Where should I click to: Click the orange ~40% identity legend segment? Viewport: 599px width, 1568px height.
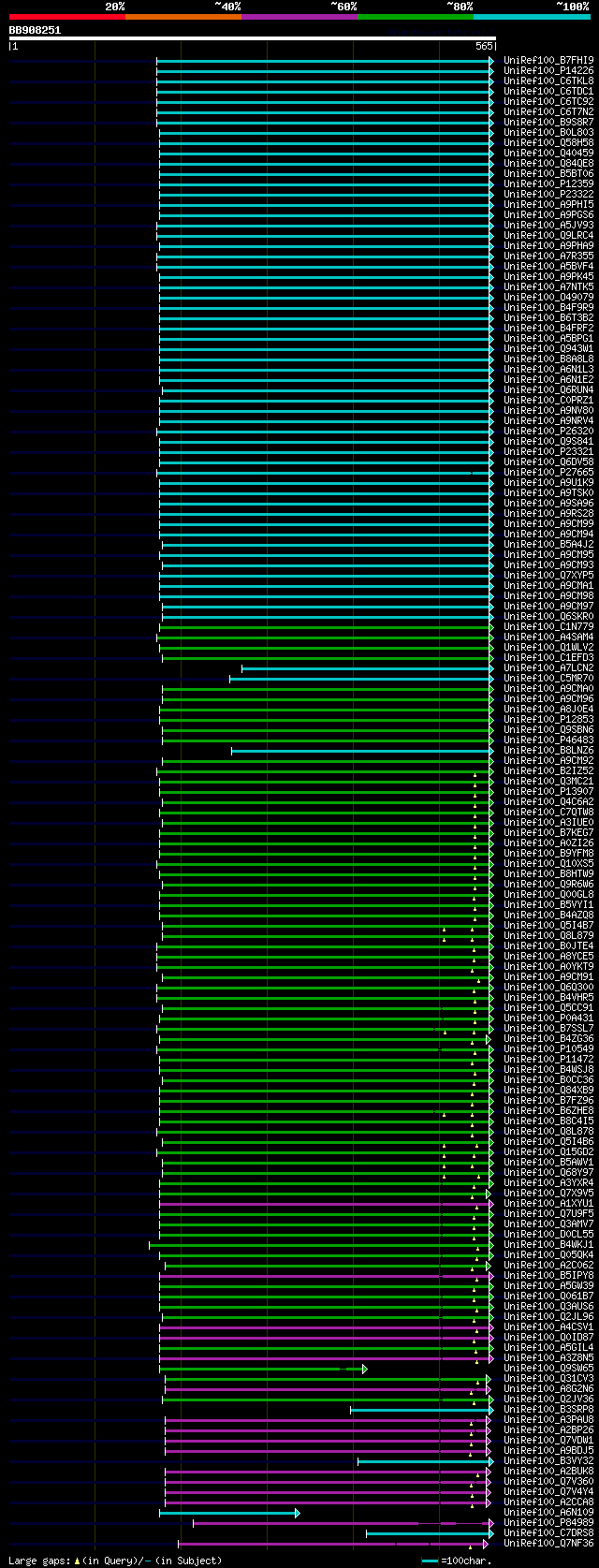(x=183, y=17)
